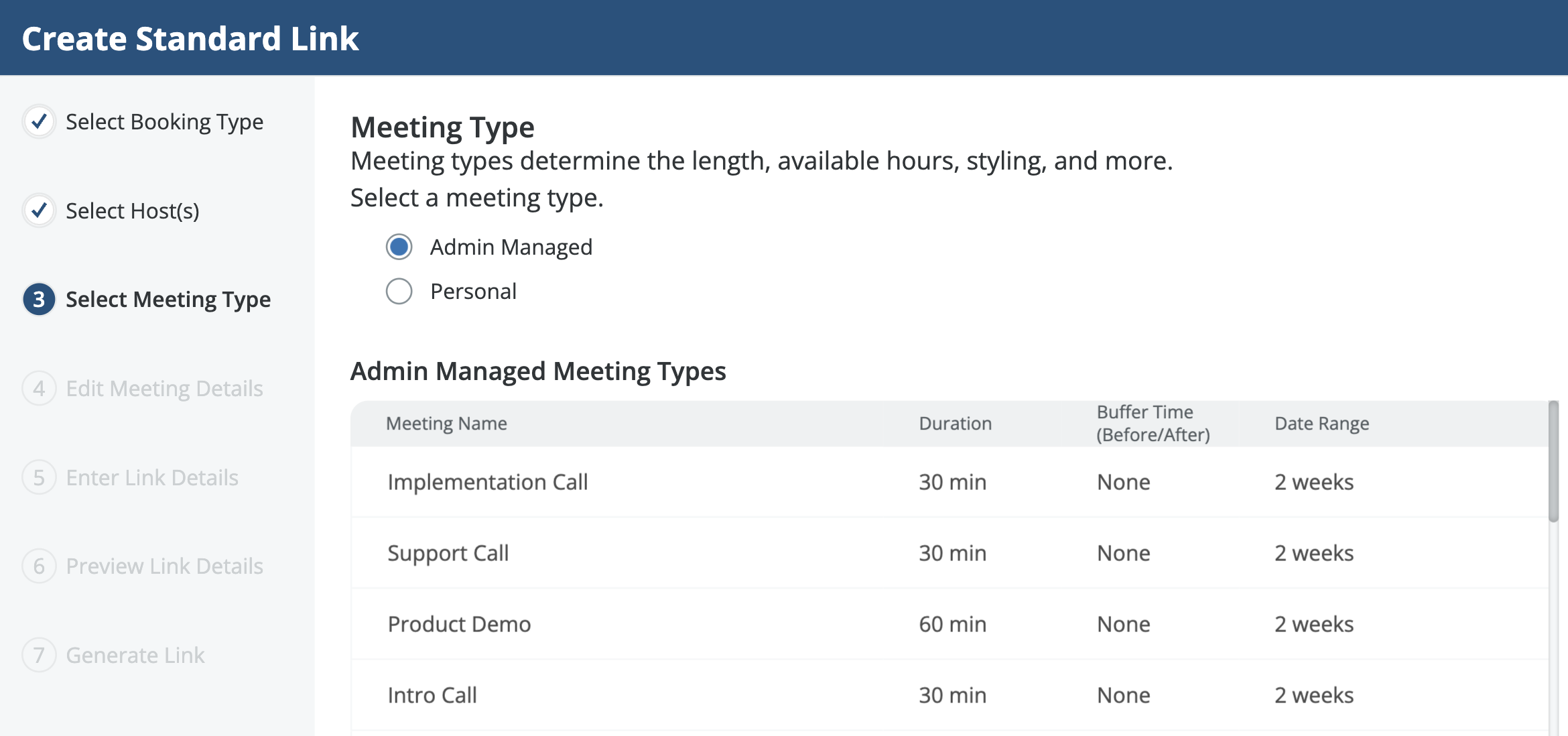The width and height of the screenshot is (1568, 736).
Task: Click the step 5 circle icon
Action: 39,478
